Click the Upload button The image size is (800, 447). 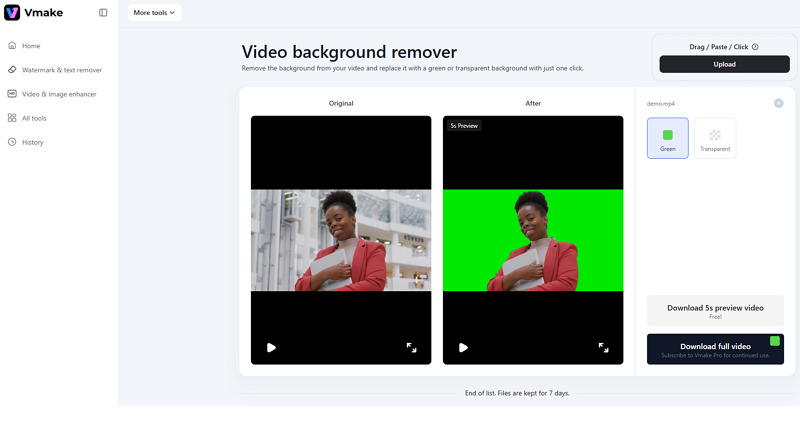724,64
